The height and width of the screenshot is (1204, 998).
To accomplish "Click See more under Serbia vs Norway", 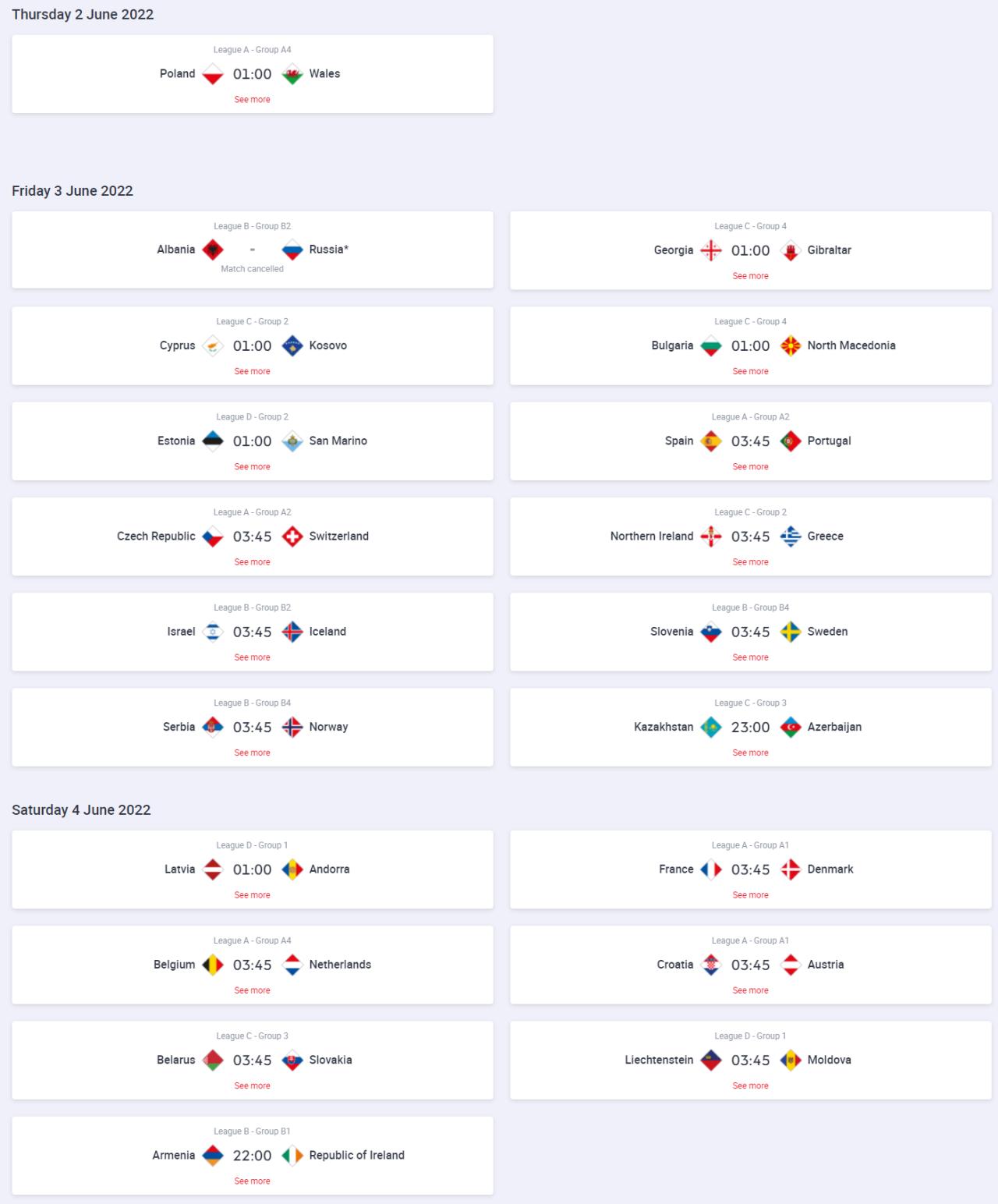I will click(252, 752).
